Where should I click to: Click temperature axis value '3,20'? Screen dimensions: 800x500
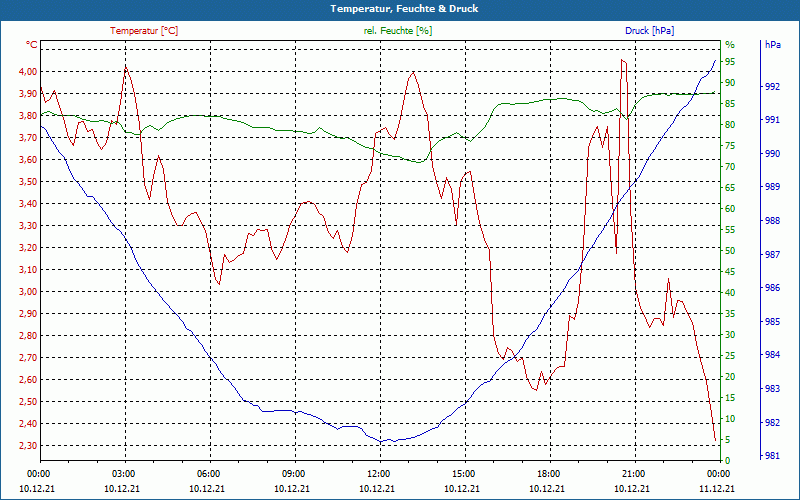coord(28,247)
